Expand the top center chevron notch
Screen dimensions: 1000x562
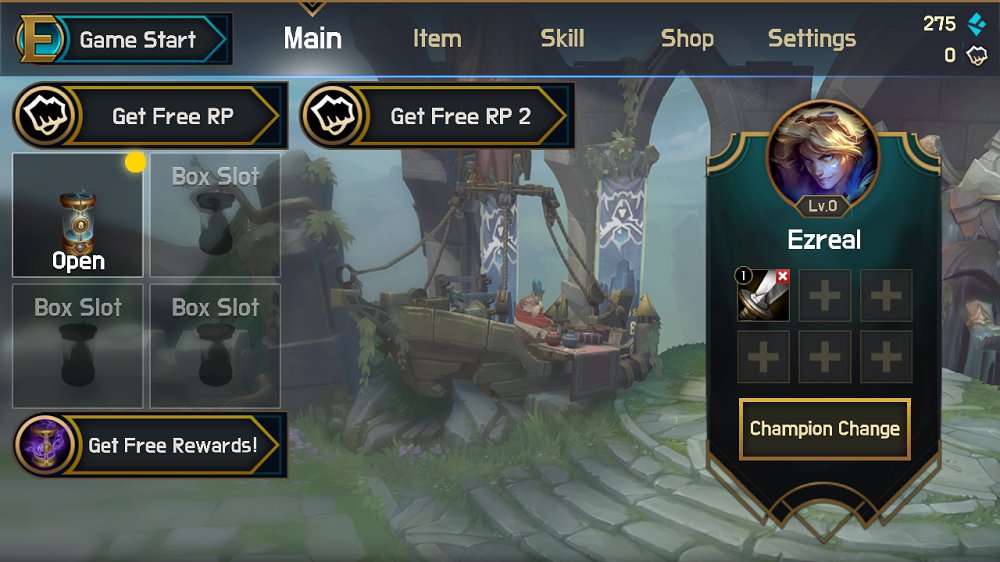click(x=312, y=8)
